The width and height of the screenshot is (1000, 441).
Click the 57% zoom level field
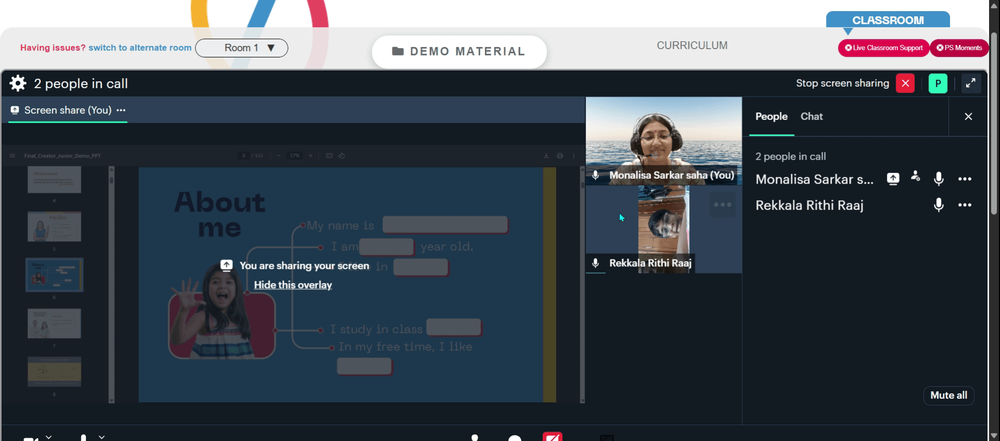pyautogui.click(x=295, y=156)
